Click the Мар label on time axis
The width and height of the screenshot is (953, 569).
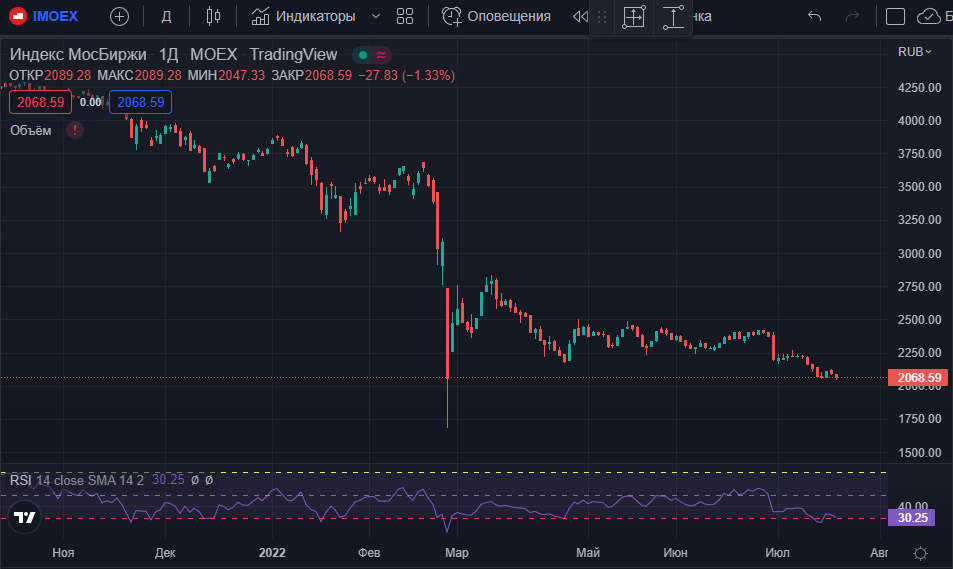point(456,553)
